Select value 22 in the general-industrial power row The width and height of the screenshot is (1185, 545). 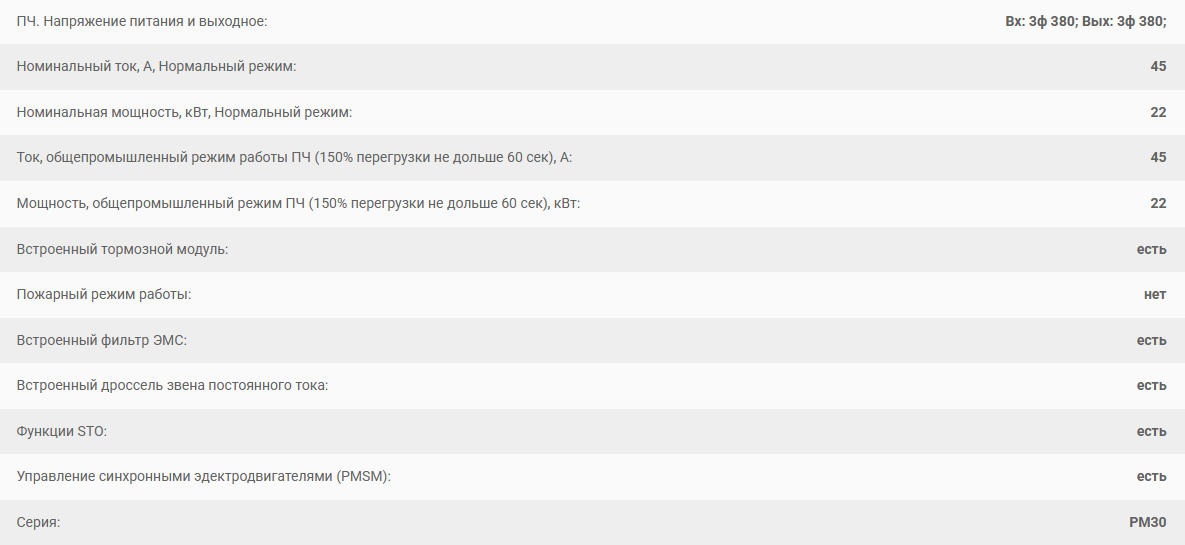(1159, 203)
